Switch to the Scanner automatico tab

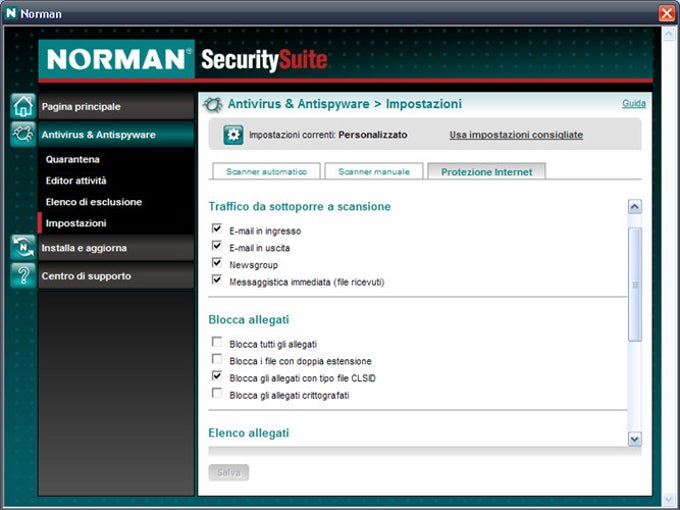click(266, 171)
